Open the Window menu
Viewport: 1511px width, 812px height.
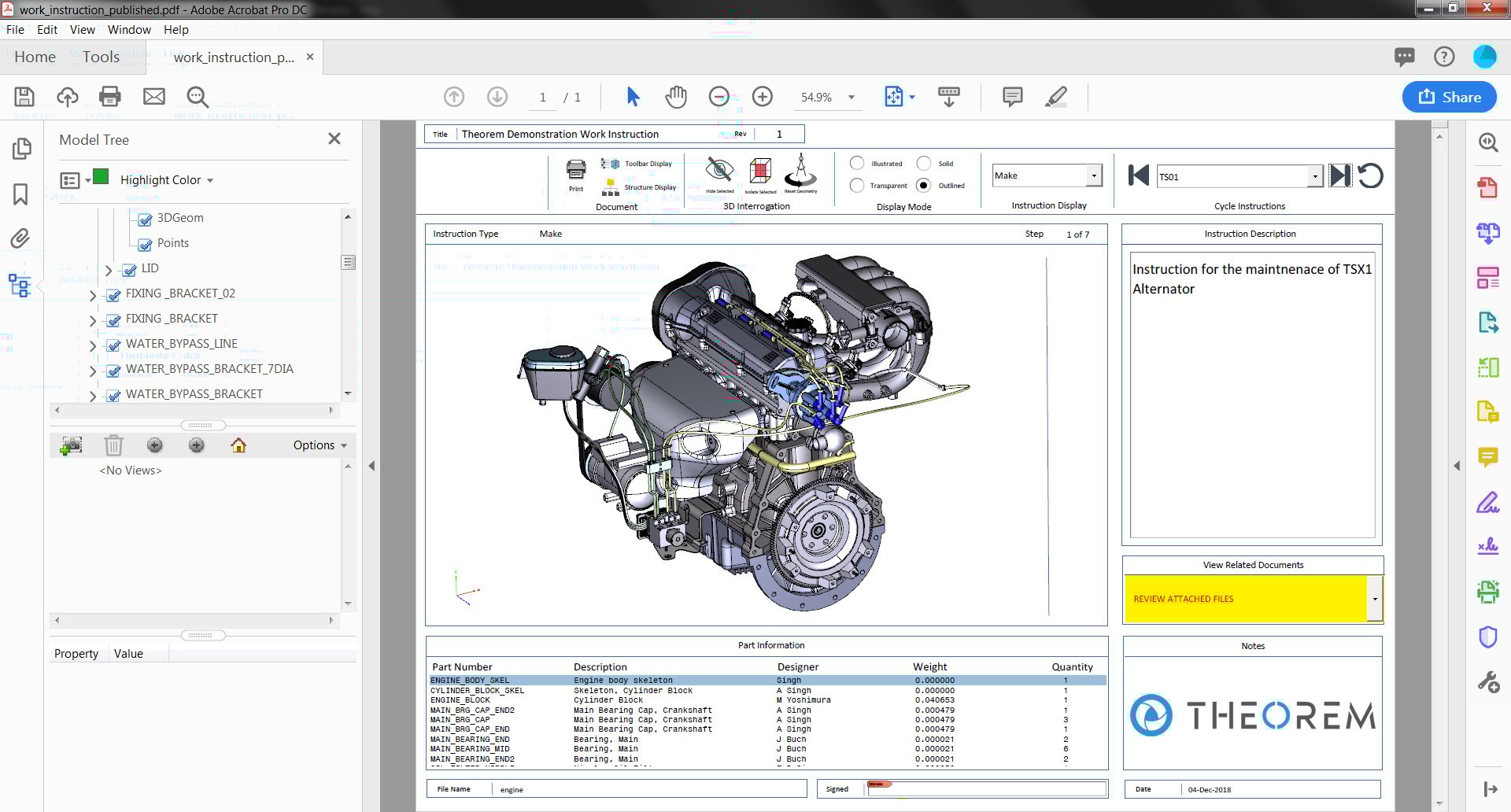(129, 29)
